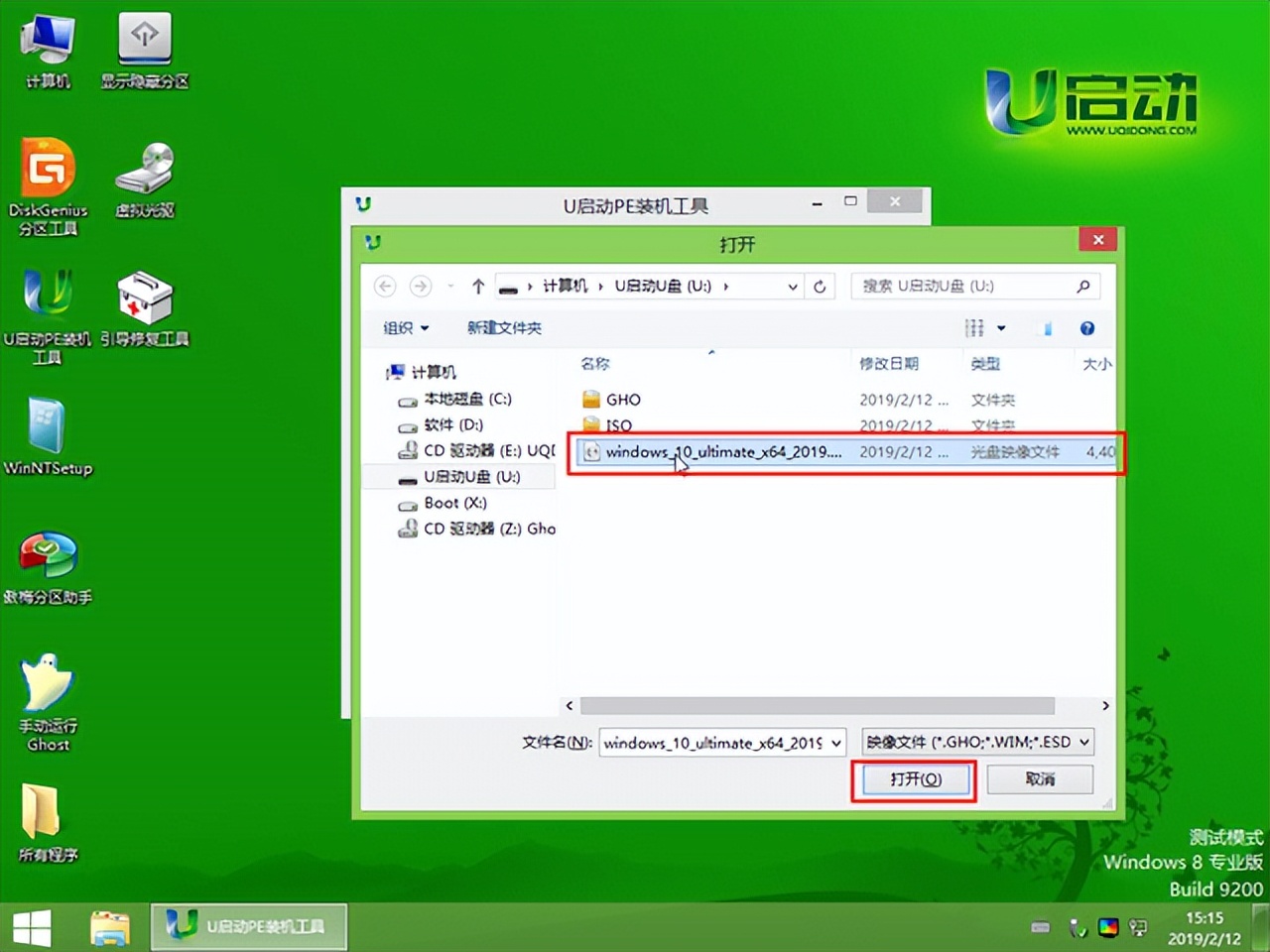This screenshot has width=1270, height=952.
Task: Click the refresh icon beside the address bar
Action: coord(820,286)
